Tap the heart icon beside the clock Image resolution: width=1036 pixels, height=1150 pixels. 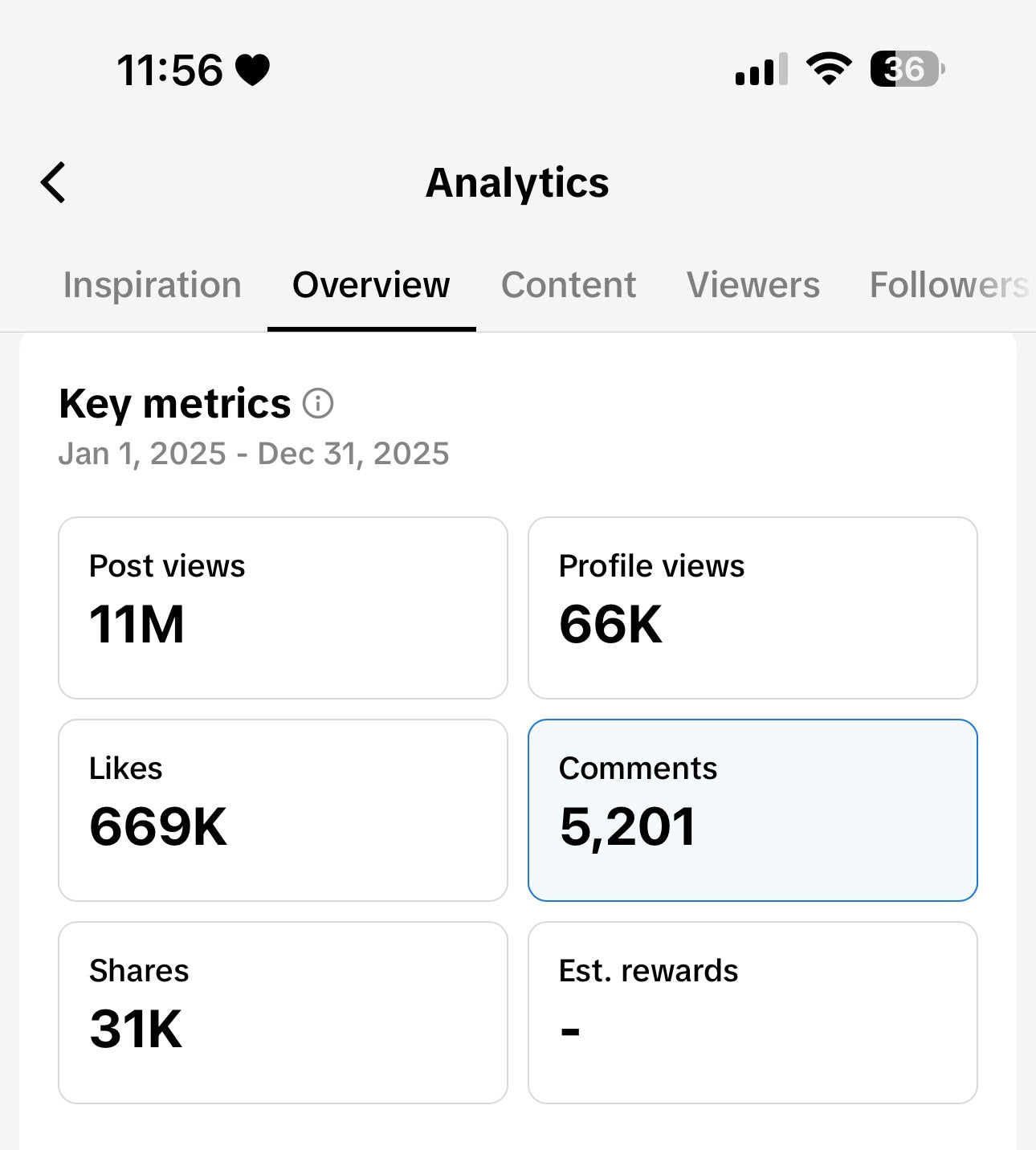pos(251,71)
